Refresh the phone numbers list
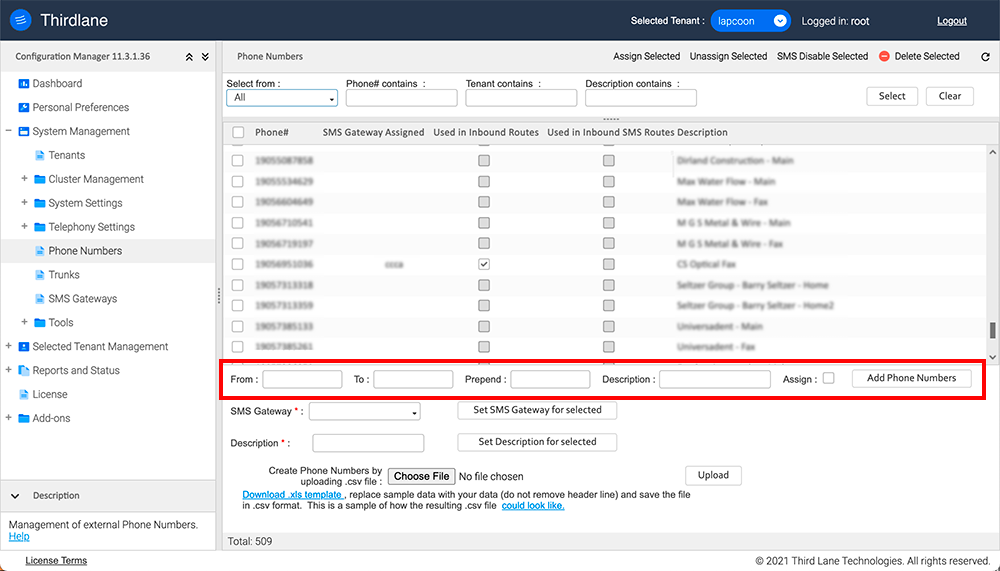Screen dimensions: 1000x571 (x=985, y=57)
